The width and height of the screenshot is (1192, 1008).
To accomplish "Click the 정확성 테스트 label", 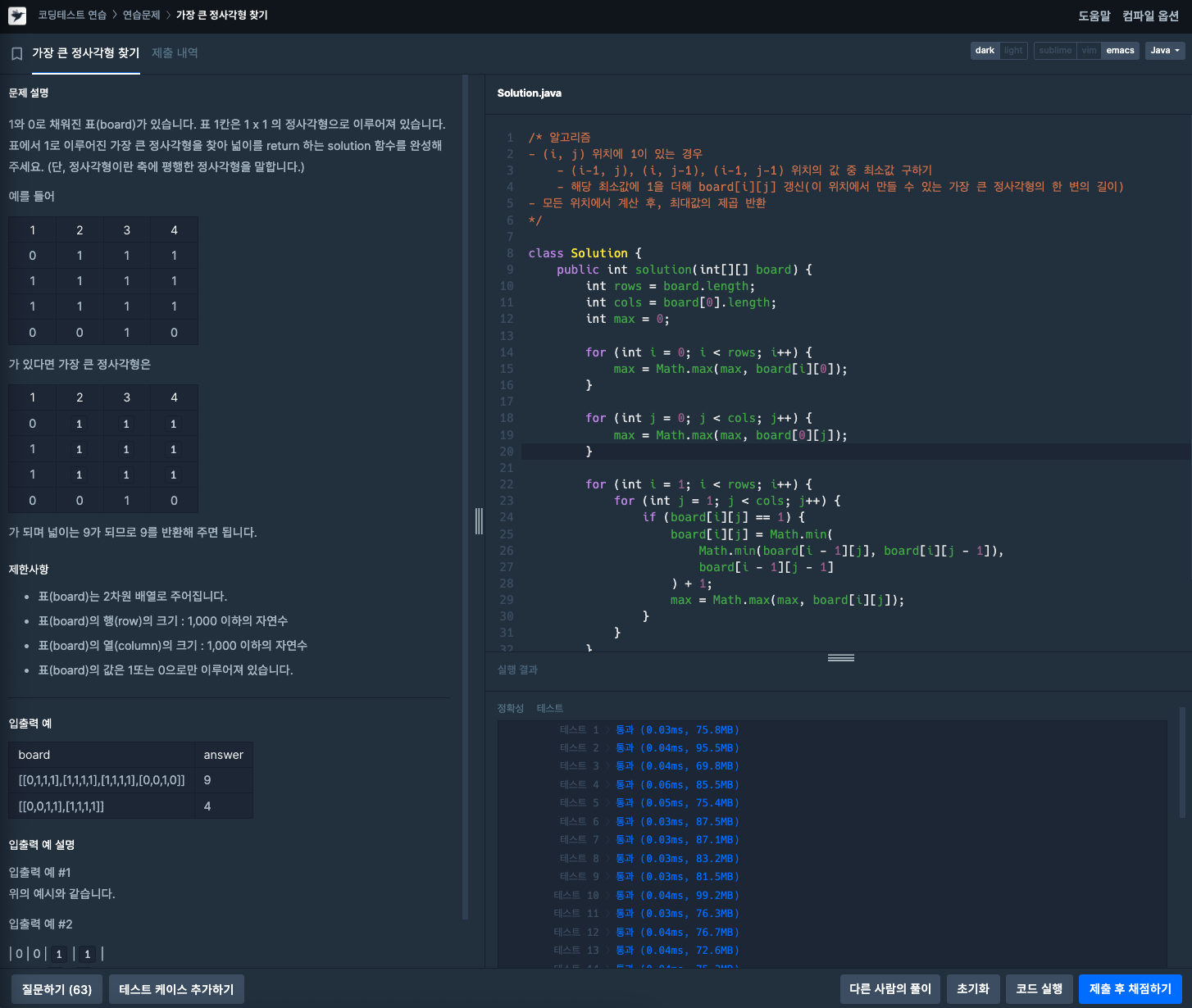I will 530,708.
